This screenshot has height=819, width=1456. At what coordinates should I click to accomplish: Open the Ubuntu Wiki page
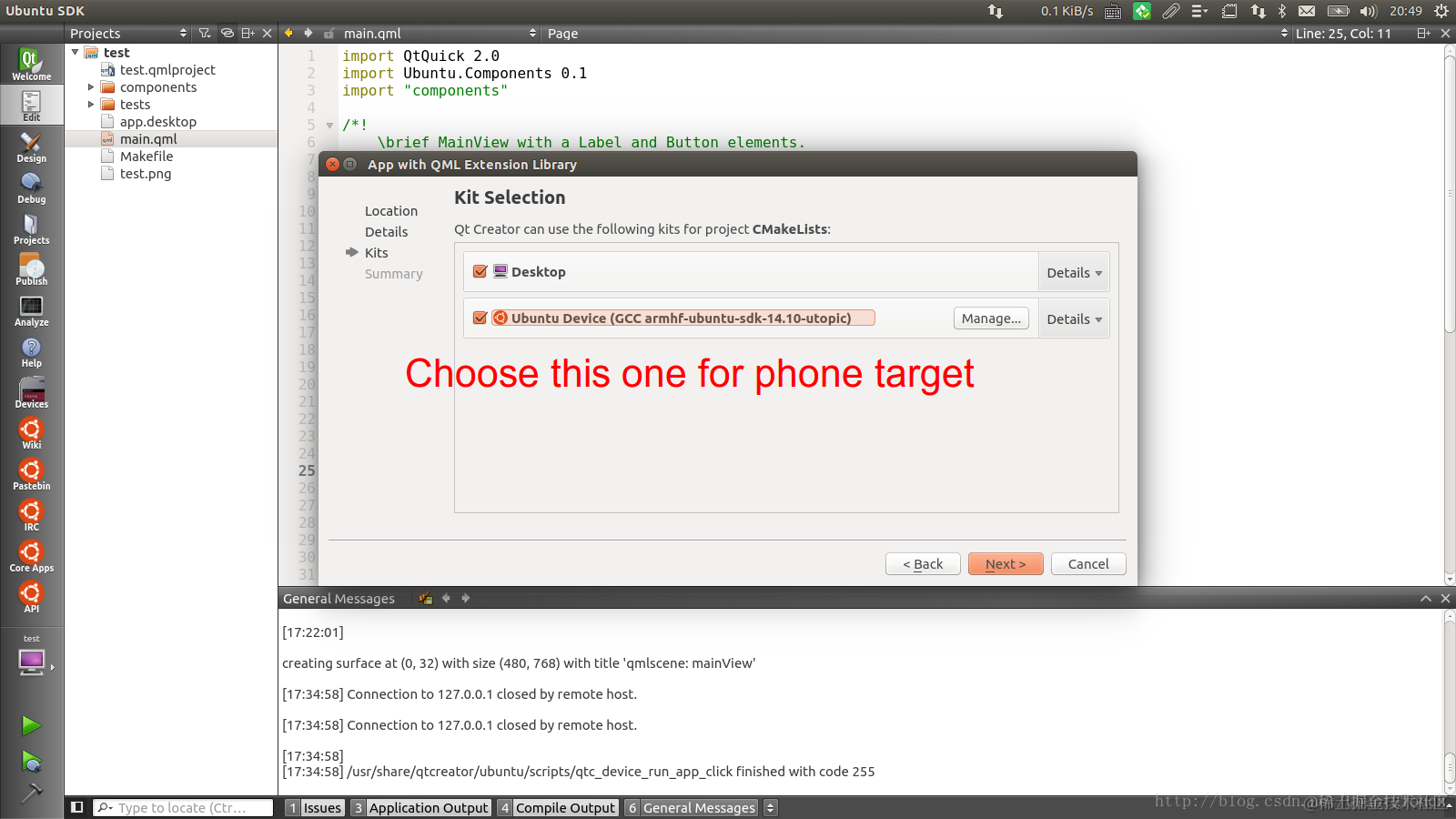(x=31, y=433)
